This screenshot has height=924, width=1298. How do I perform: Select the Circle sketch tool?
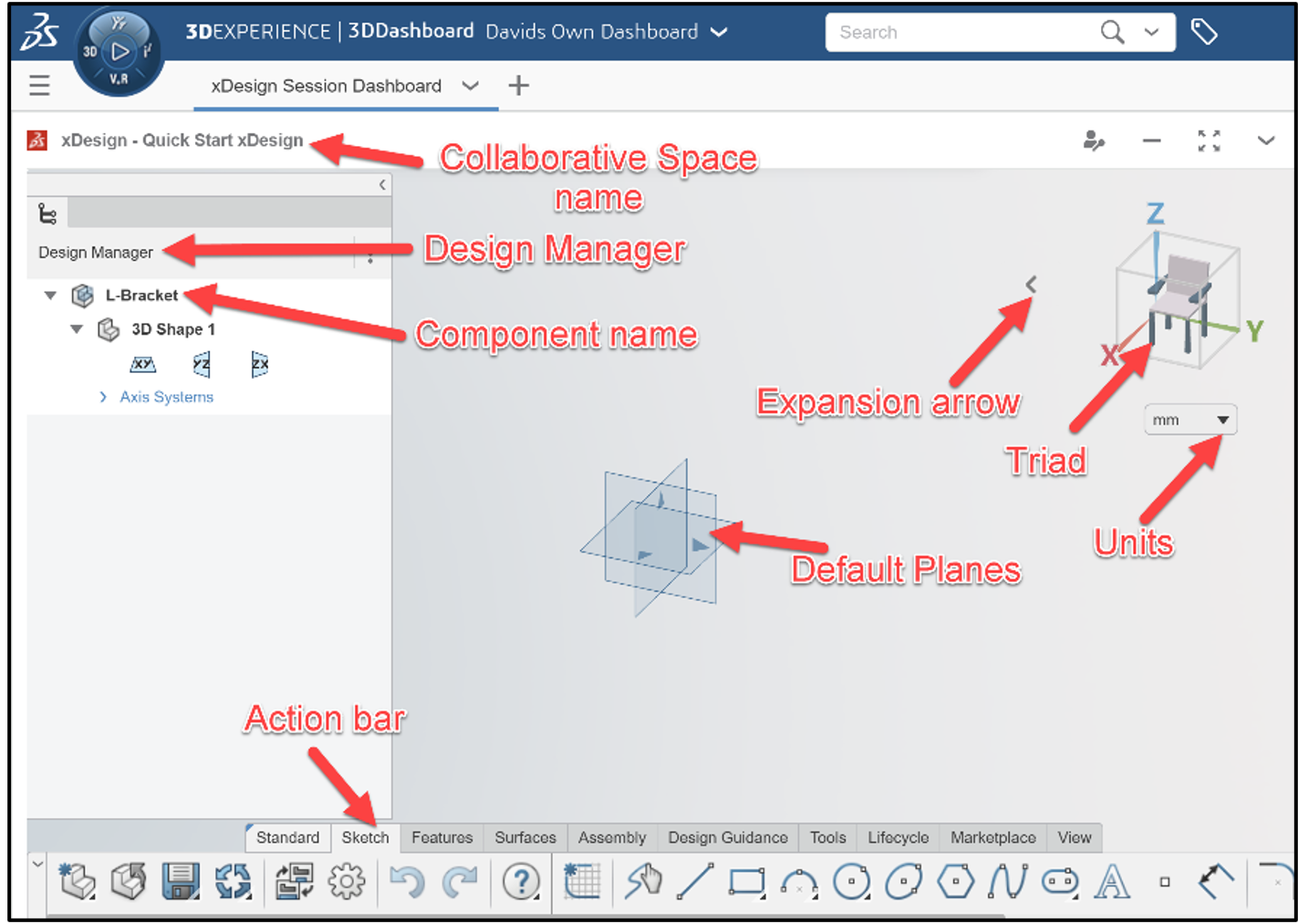[851, 881]
